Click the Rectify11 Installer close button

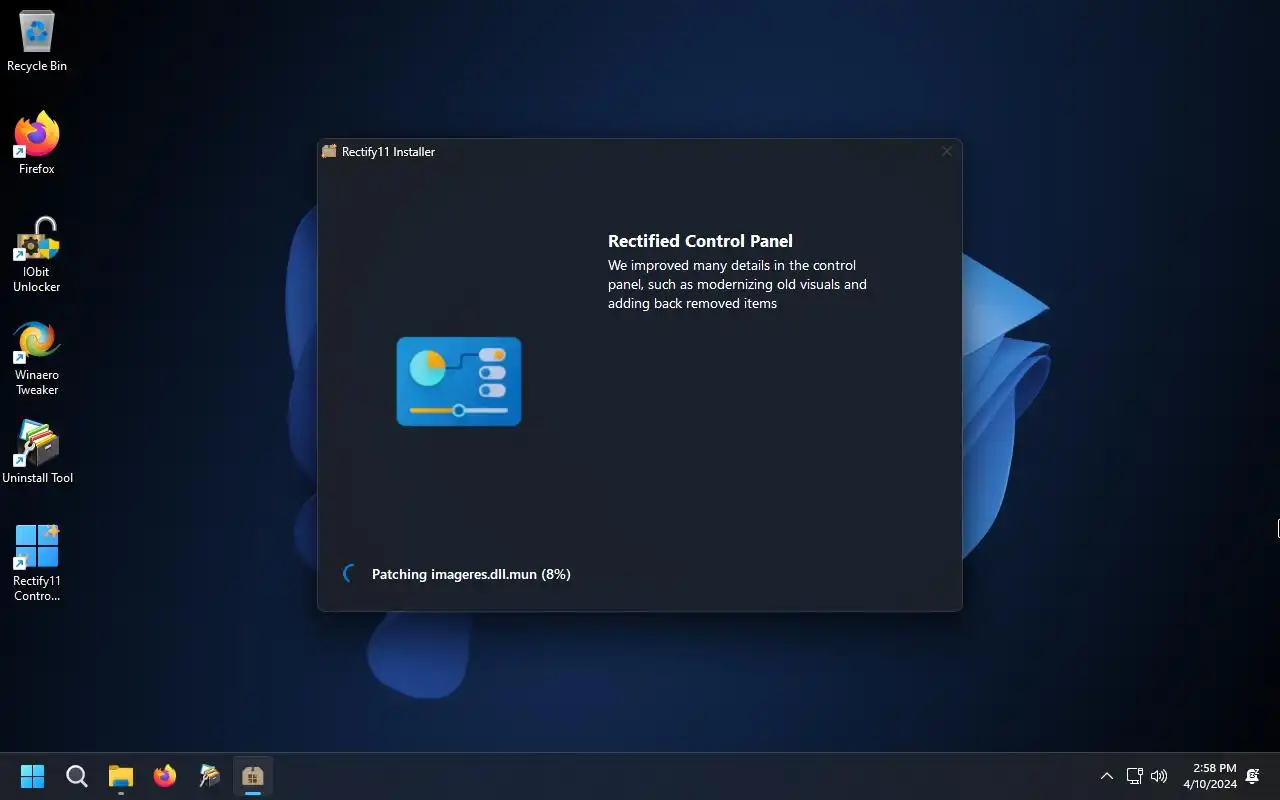click(x=947, y=152)
